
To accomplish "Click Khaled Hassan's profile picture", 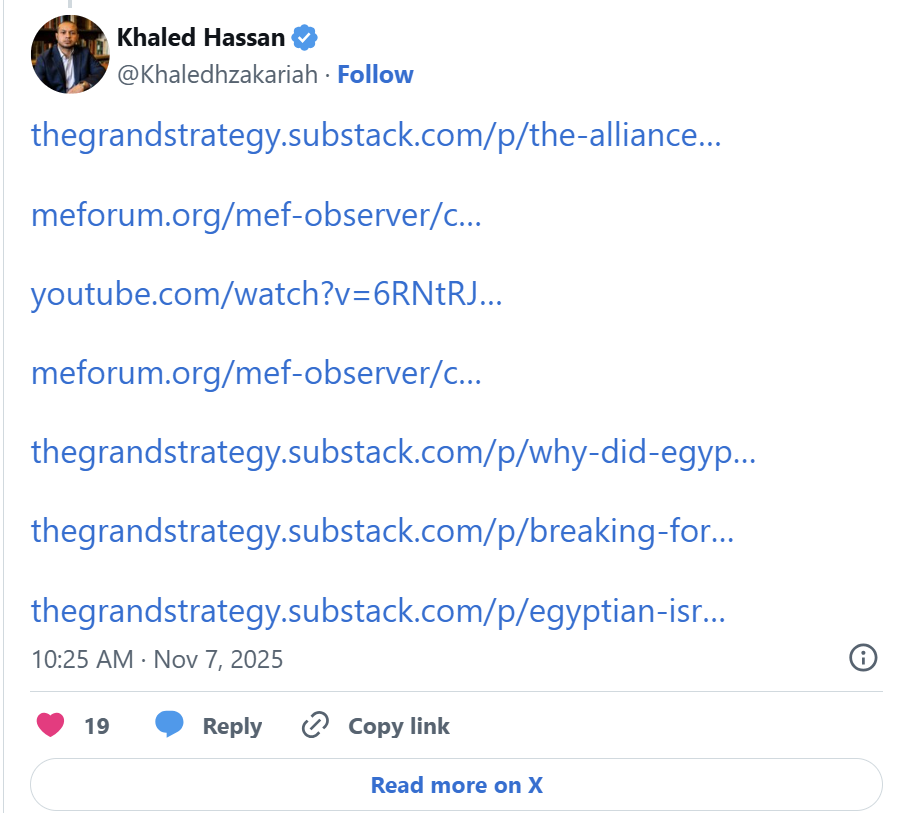I will (69, 55).
